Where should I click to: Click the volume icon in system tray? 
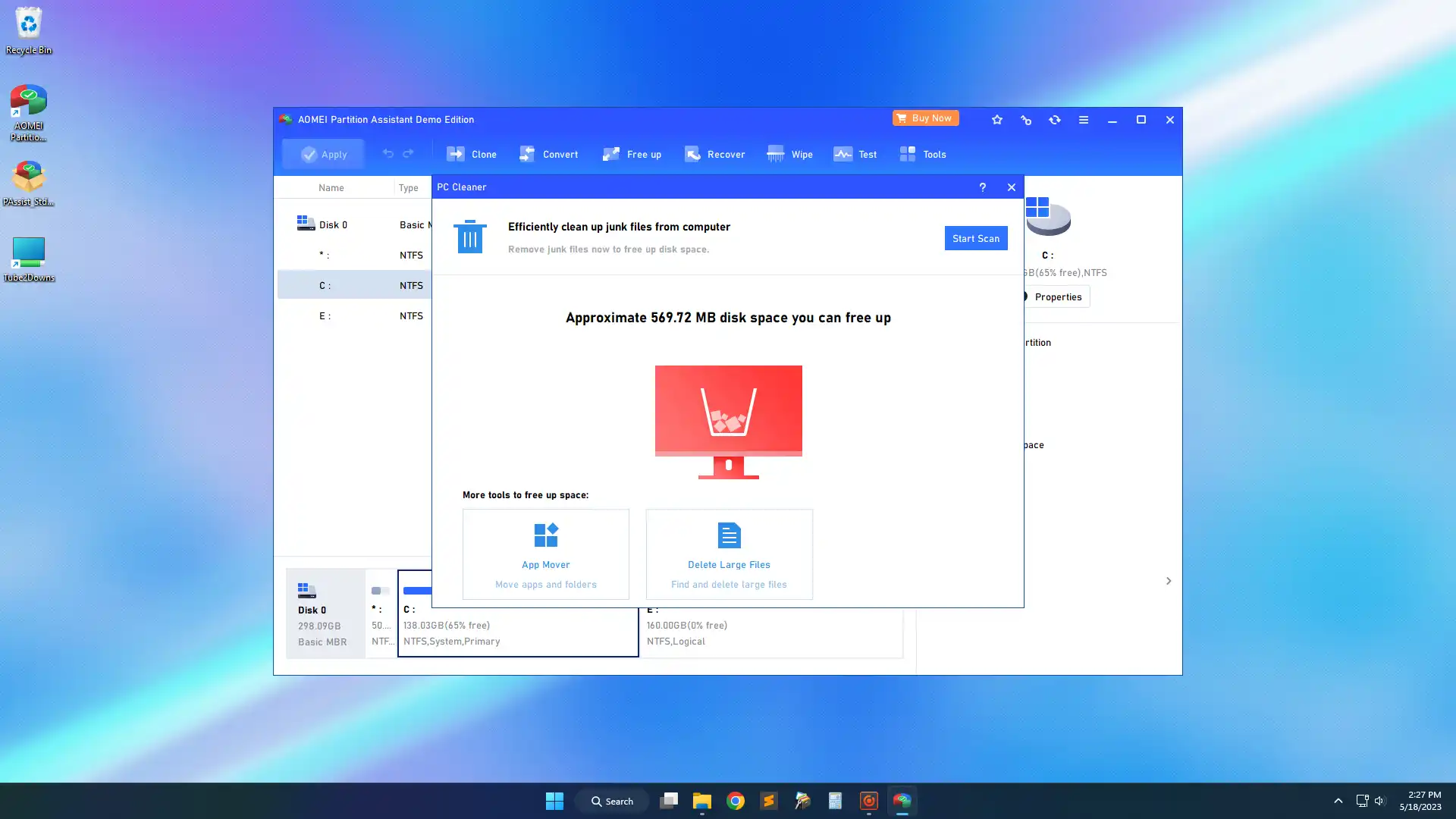tap(1379, 801)
